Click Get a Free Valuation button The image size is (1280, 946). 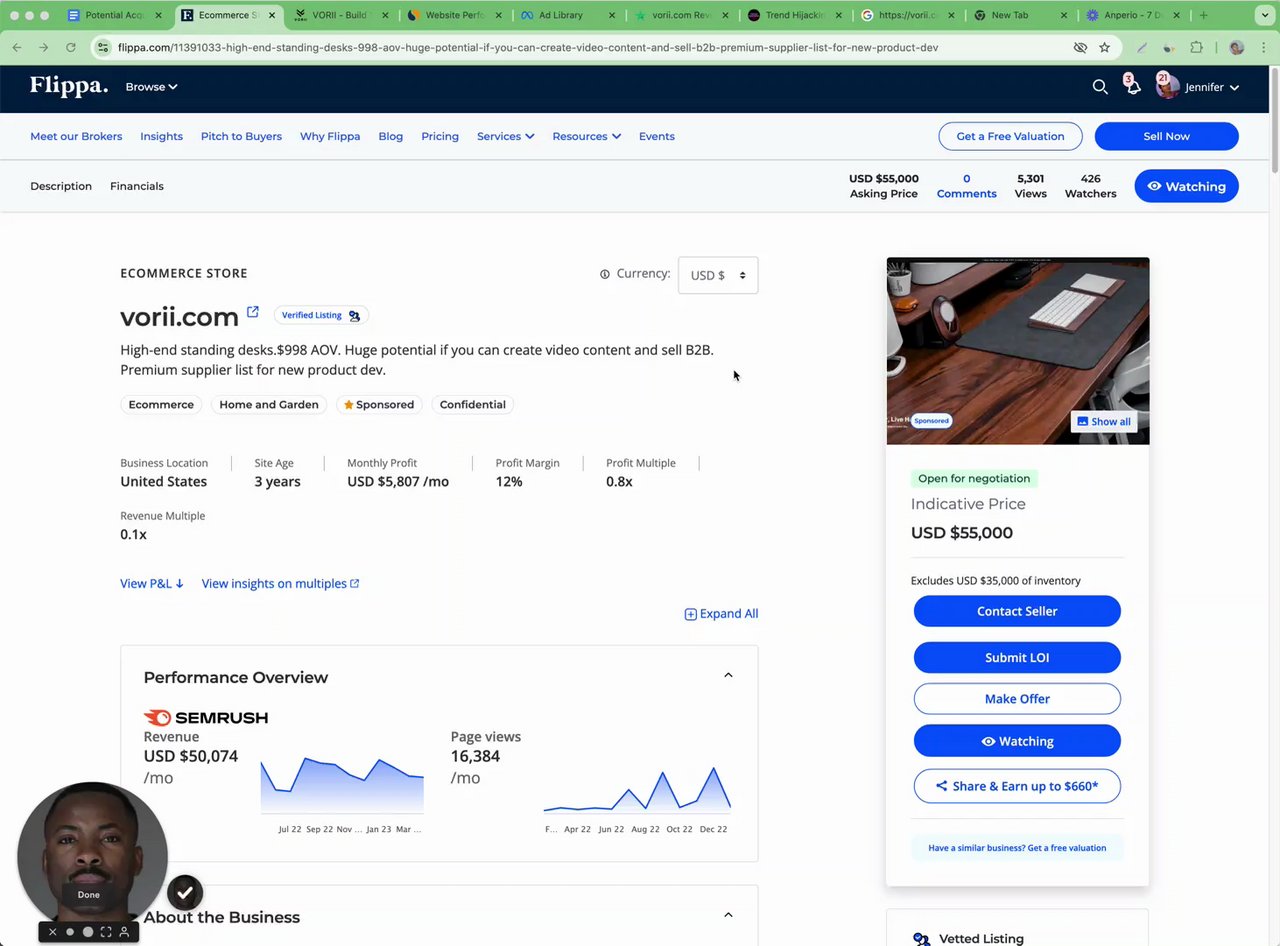(1010, 136)
